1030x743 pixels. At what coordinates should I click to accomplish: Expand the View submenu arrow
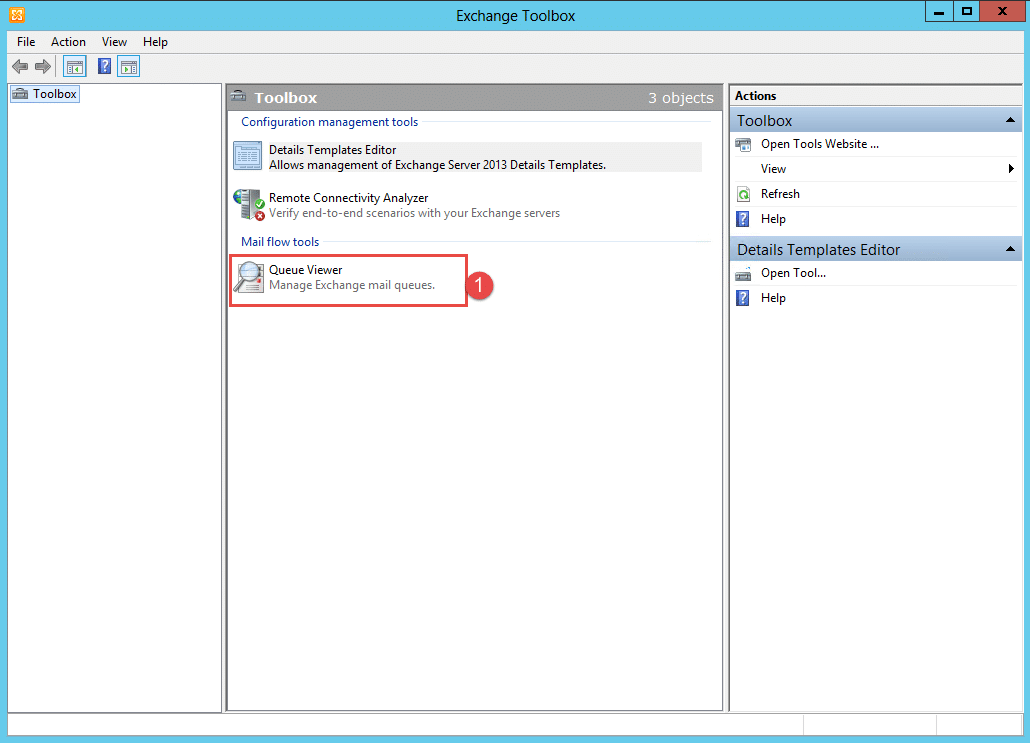point(1011,169)
